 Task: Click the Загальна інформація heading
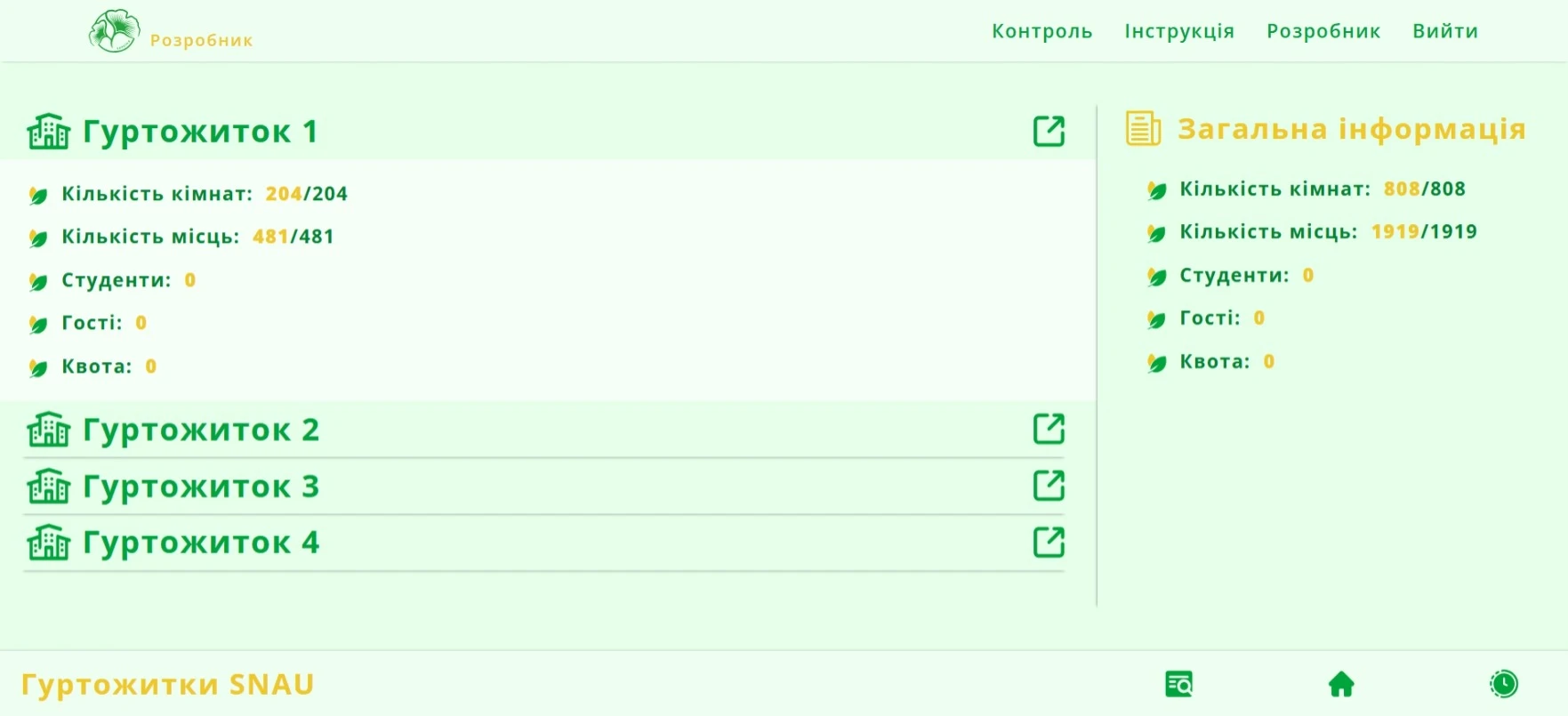1352,129
